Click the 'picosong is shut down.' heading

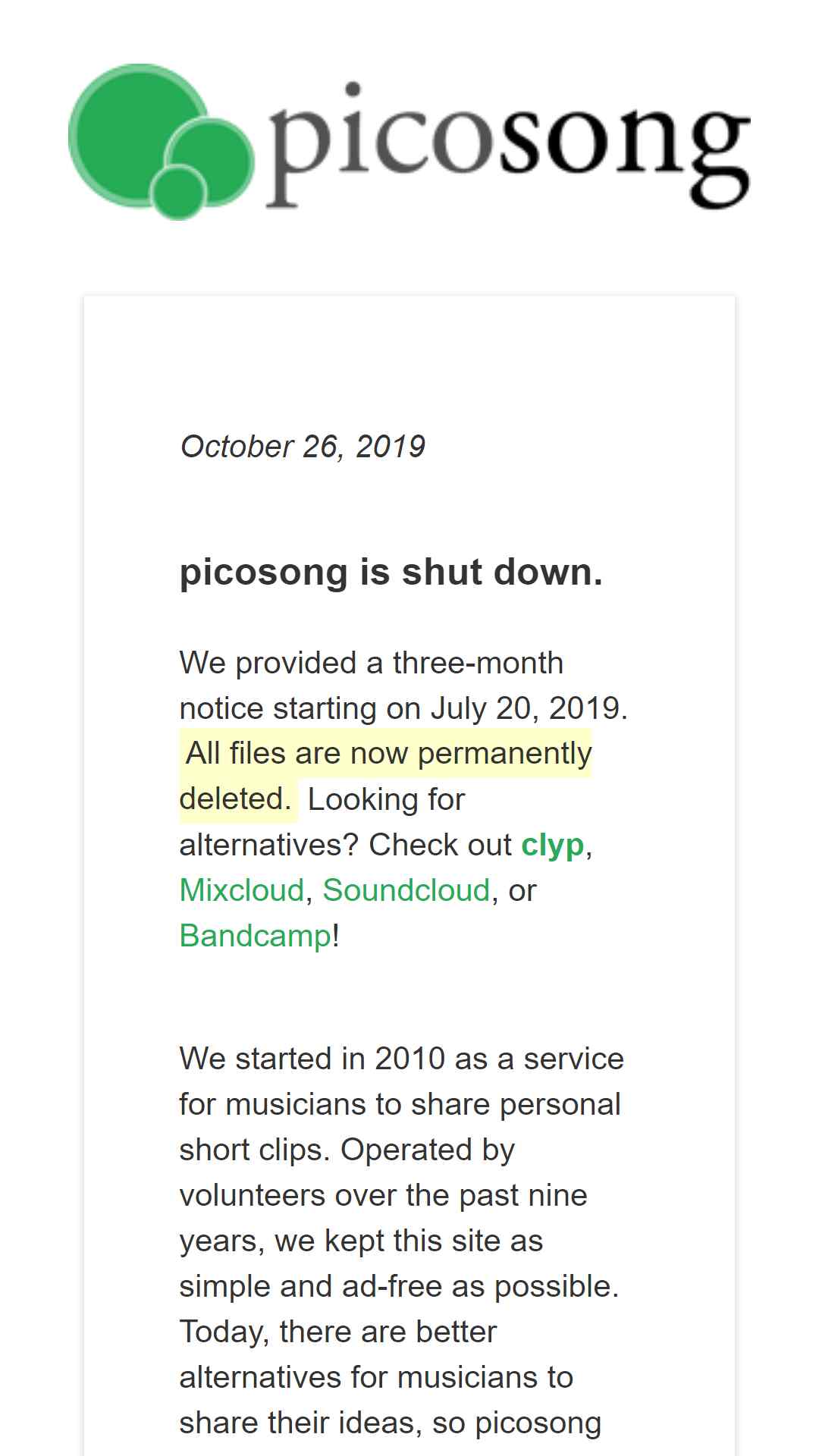coord(391,572)
